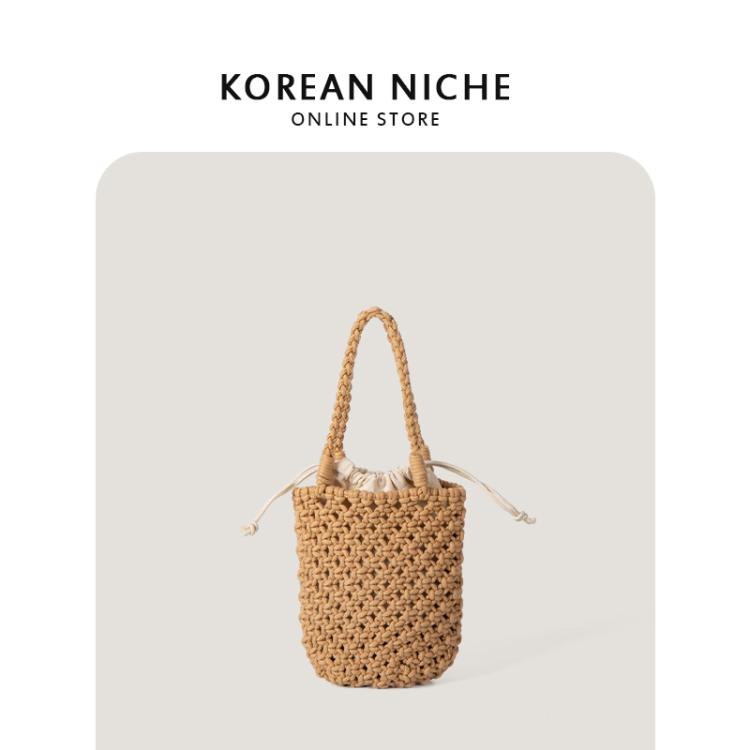Click the left handle ring connector

click(326, 466)
